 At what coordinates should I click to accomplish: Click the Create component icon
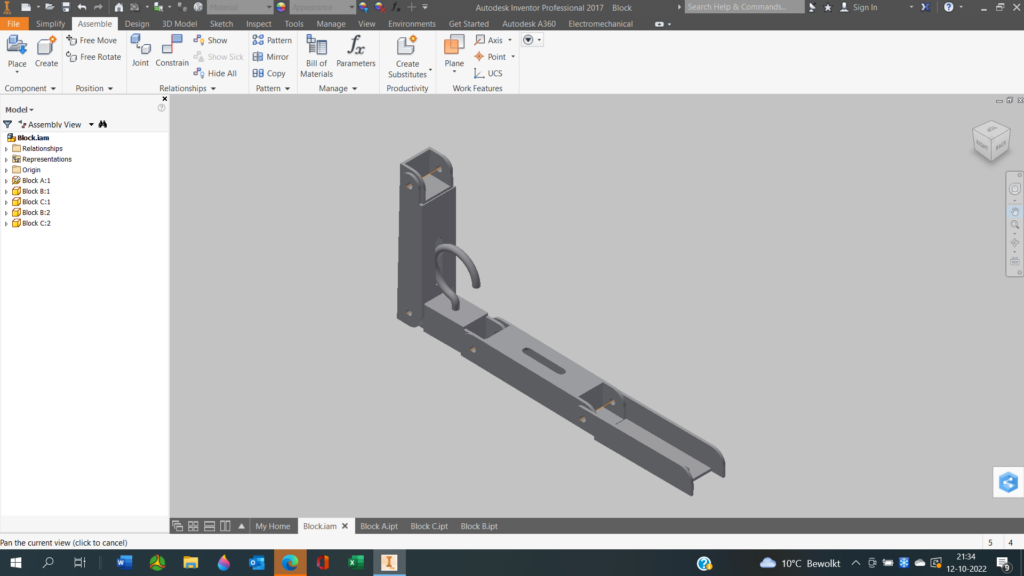[46, 51]
